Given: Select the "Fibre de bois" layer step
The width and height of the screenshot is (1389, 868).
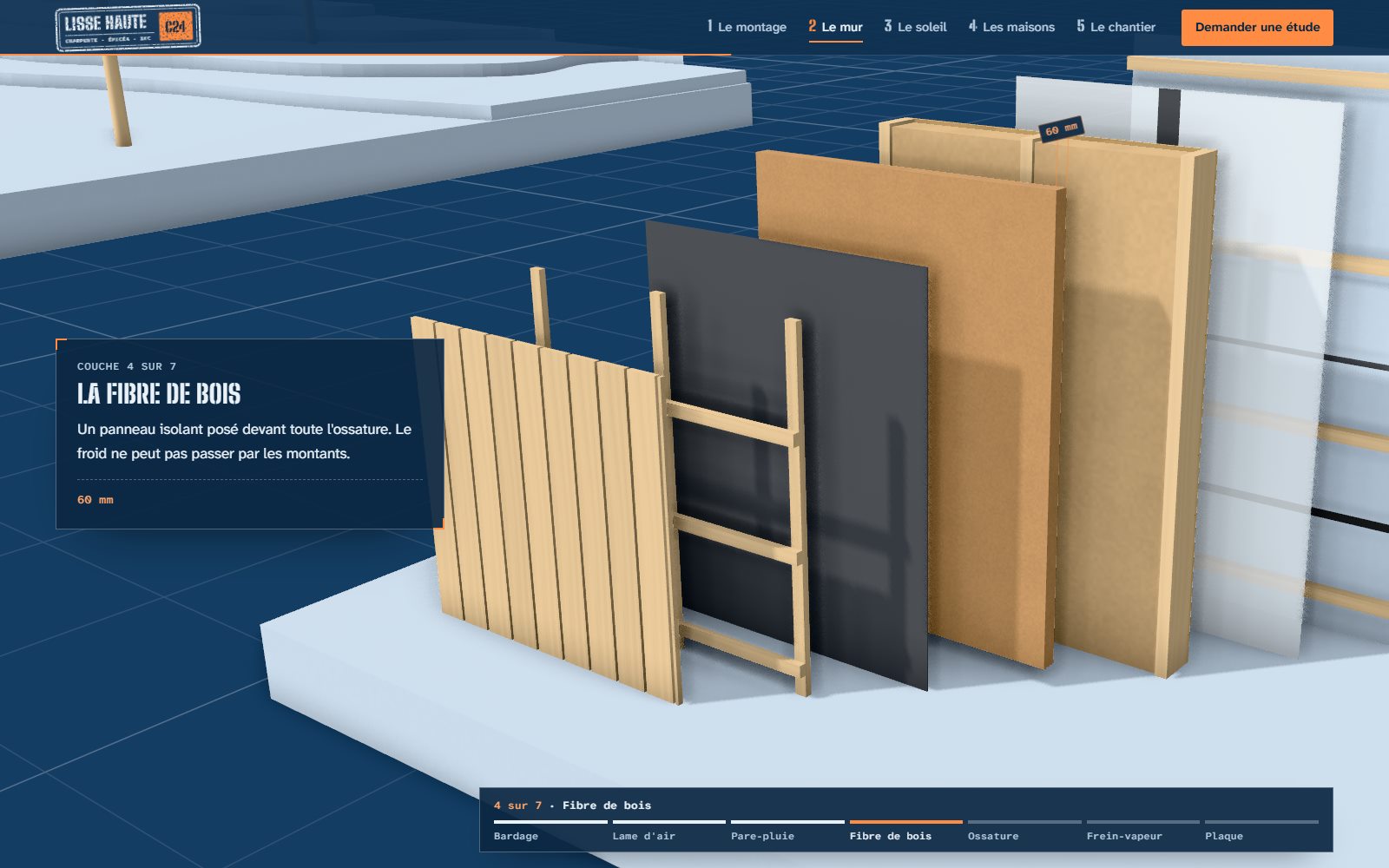Looking at the screenshot, I should coord(905,831).
